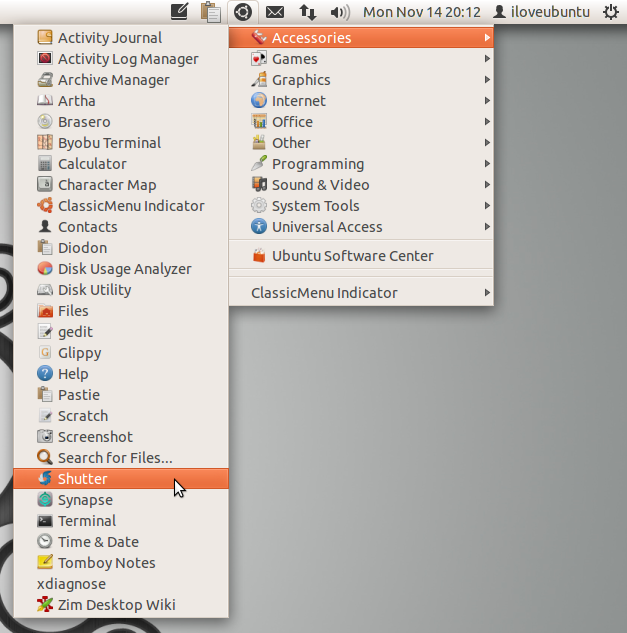Open the messaging envelope indicator
Viewport: 627px width, 633px height.
pyautogui.click(x=275, y=12)
